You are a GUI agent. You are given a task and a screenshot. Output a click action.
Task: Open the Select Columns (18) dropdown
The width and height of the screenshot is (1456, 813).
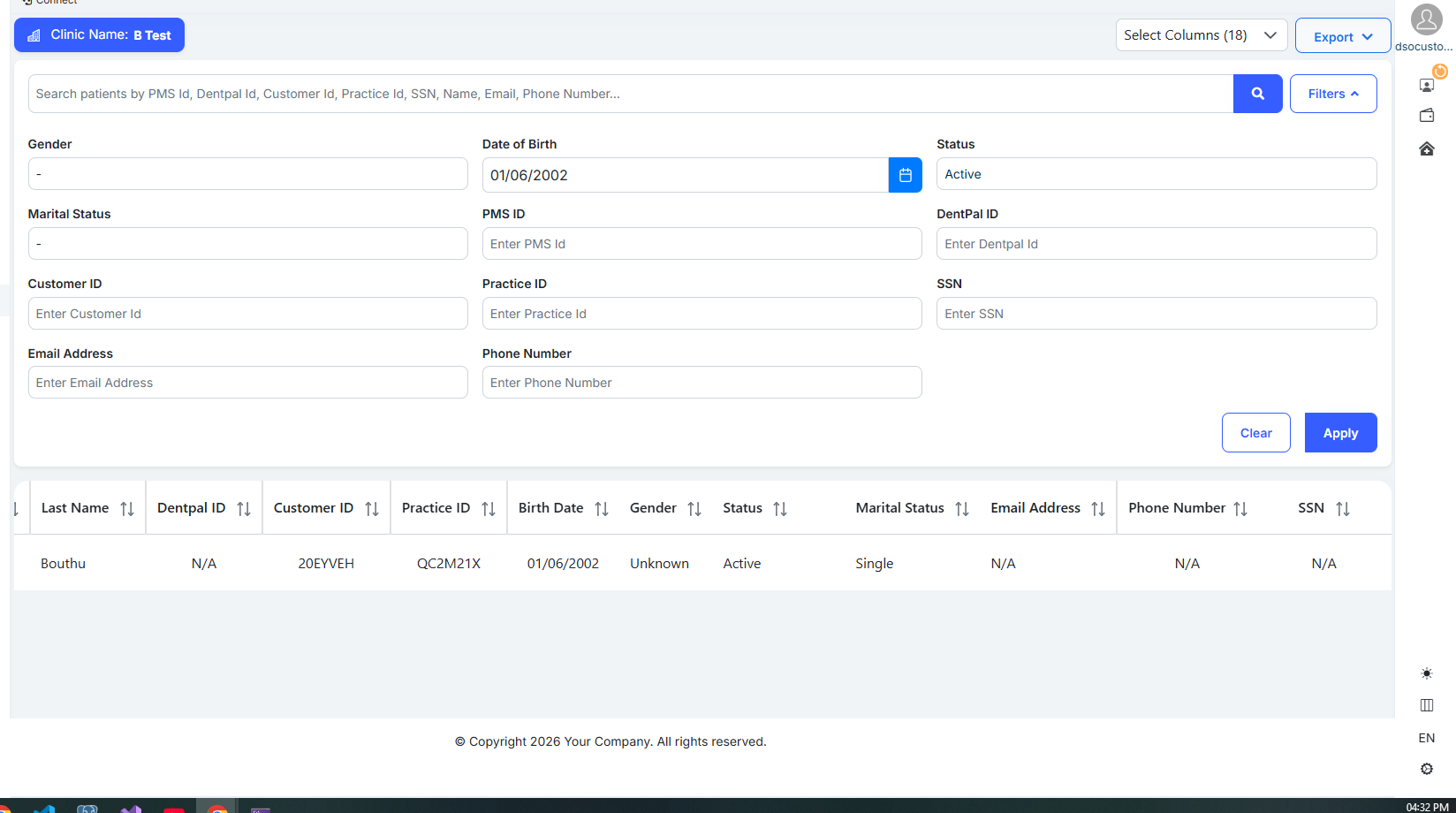coord(1201,35)
